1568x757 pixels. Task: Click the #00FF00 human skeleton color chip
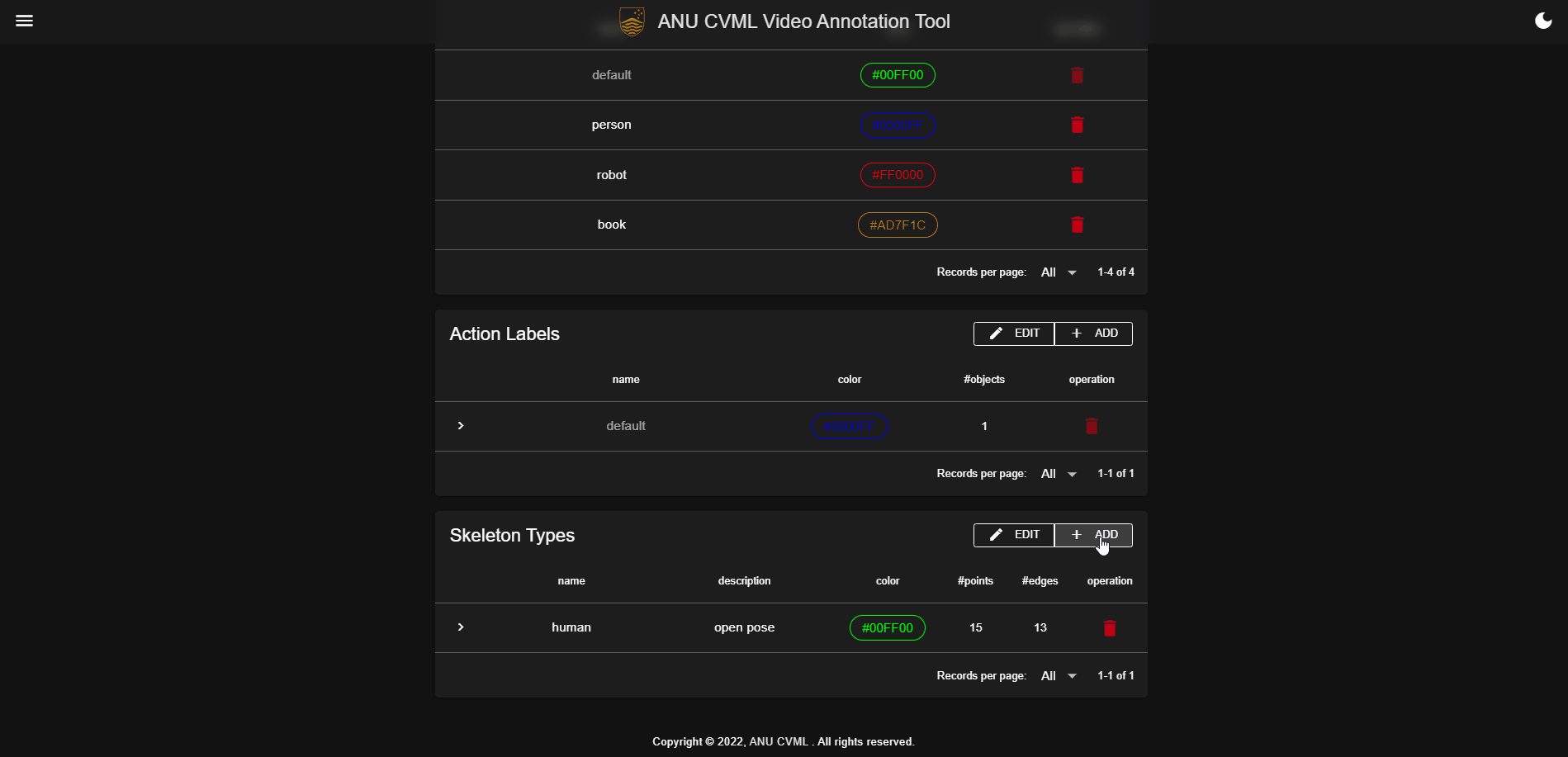tap(888, 628)
